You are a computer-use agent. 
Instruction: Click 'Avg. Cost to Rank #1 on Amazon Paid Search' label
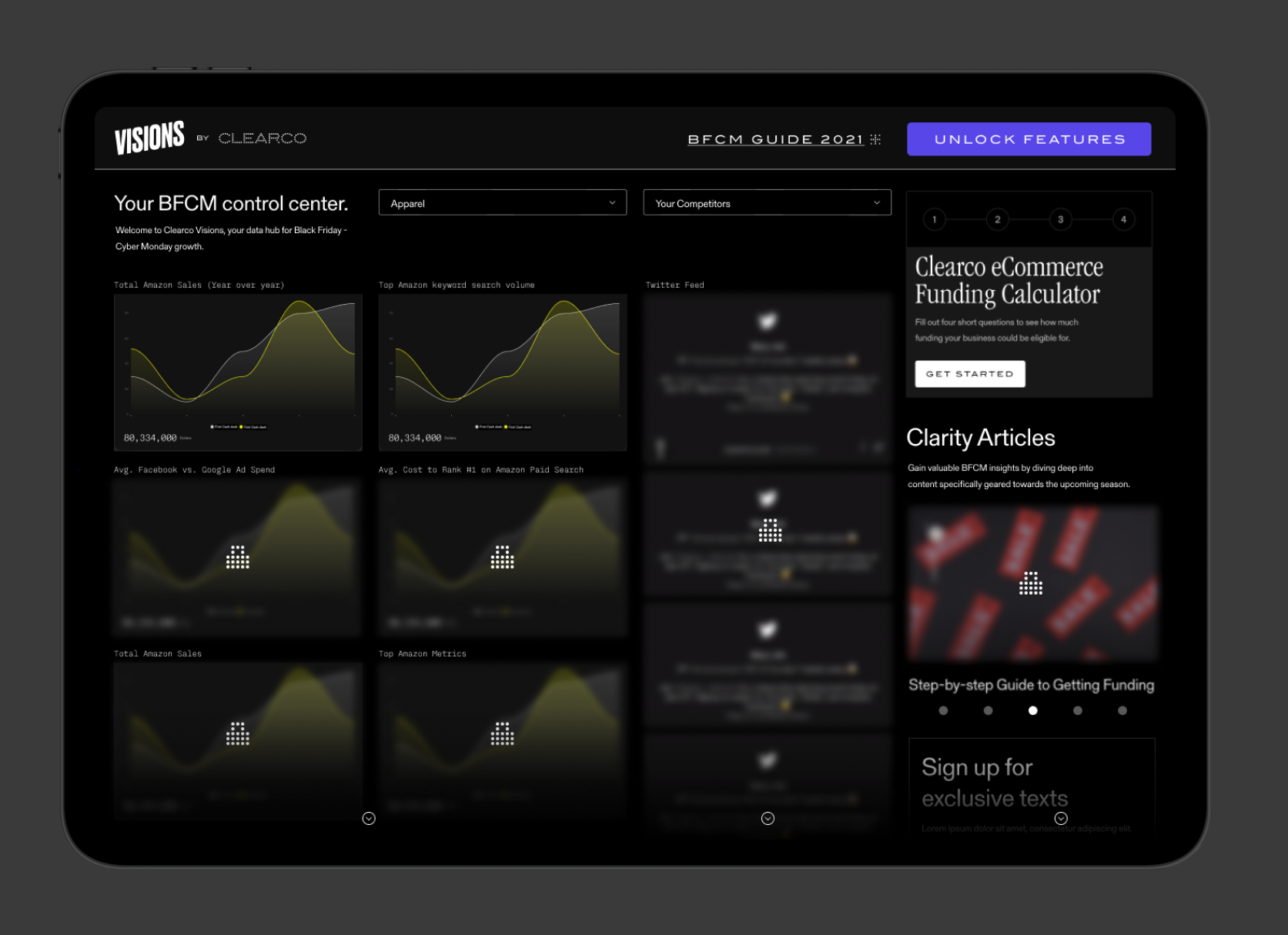(x=481, y=470)
